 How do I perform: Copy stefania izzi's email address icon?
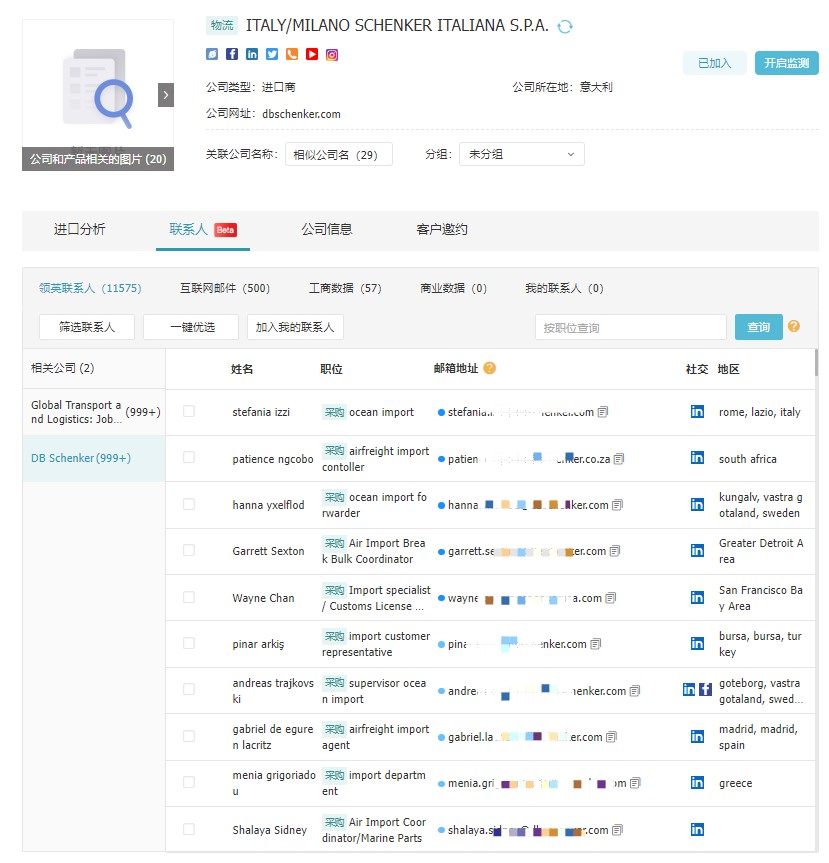pos(603,412)
